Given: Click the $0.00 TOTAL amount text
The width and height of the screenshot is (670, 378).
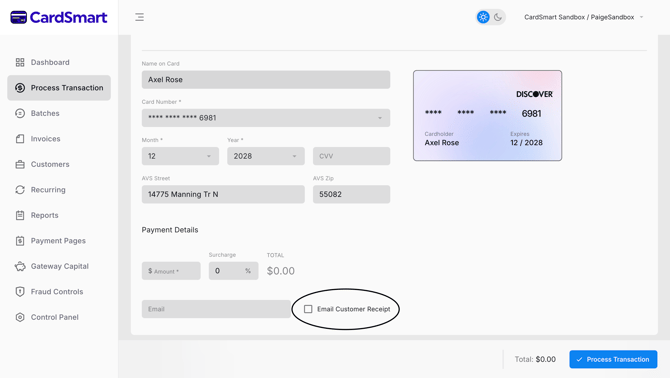Looking at the screenshot, I should (x=281, y=271).
